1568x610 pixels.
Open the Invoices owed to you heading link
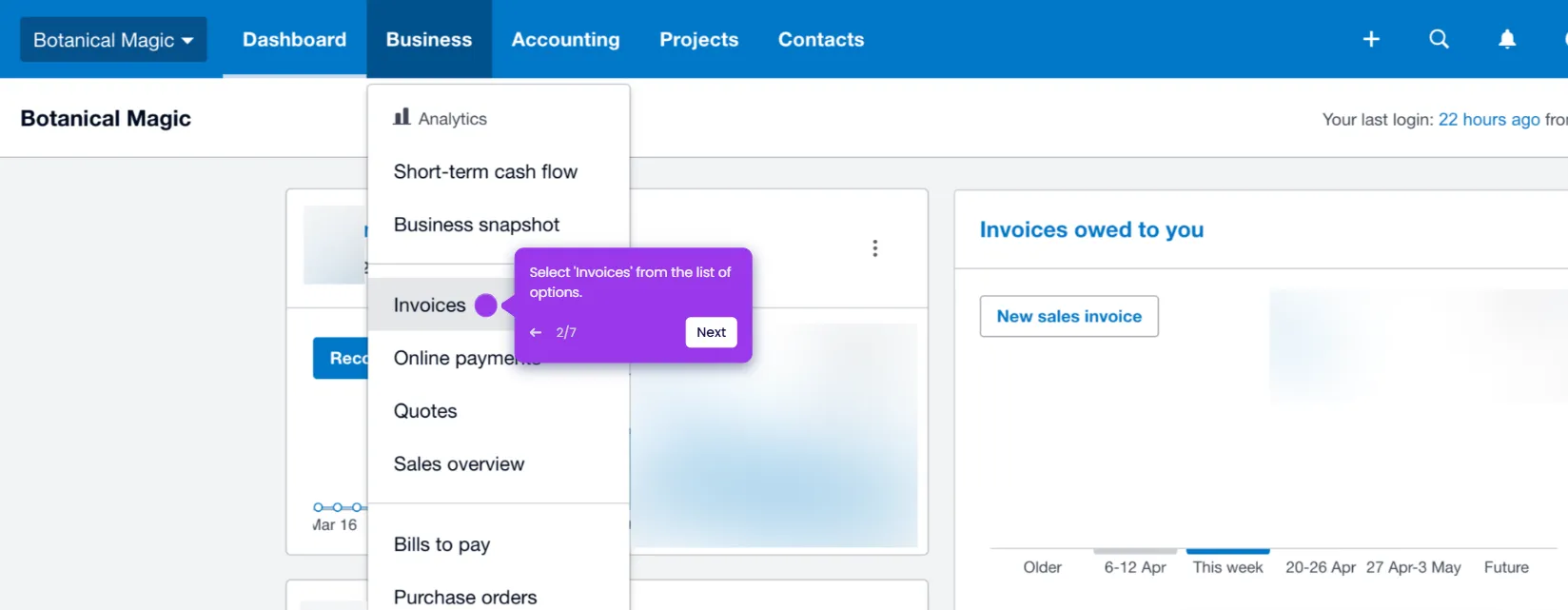[x=1091, y=229]
